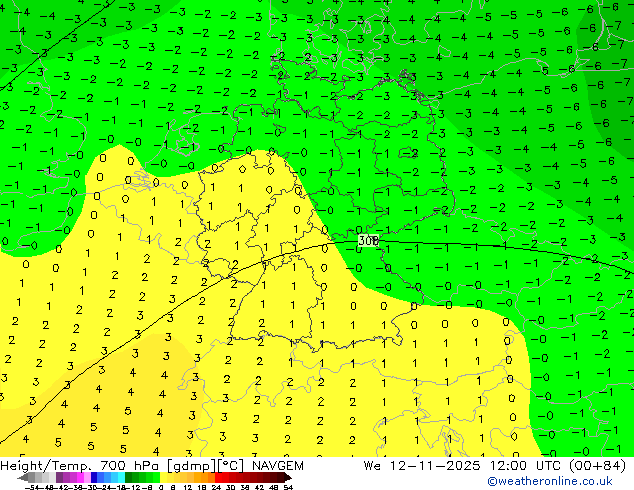Click the '12:00 UTC' time text
634x490 pixels.
tap(527, 466)
